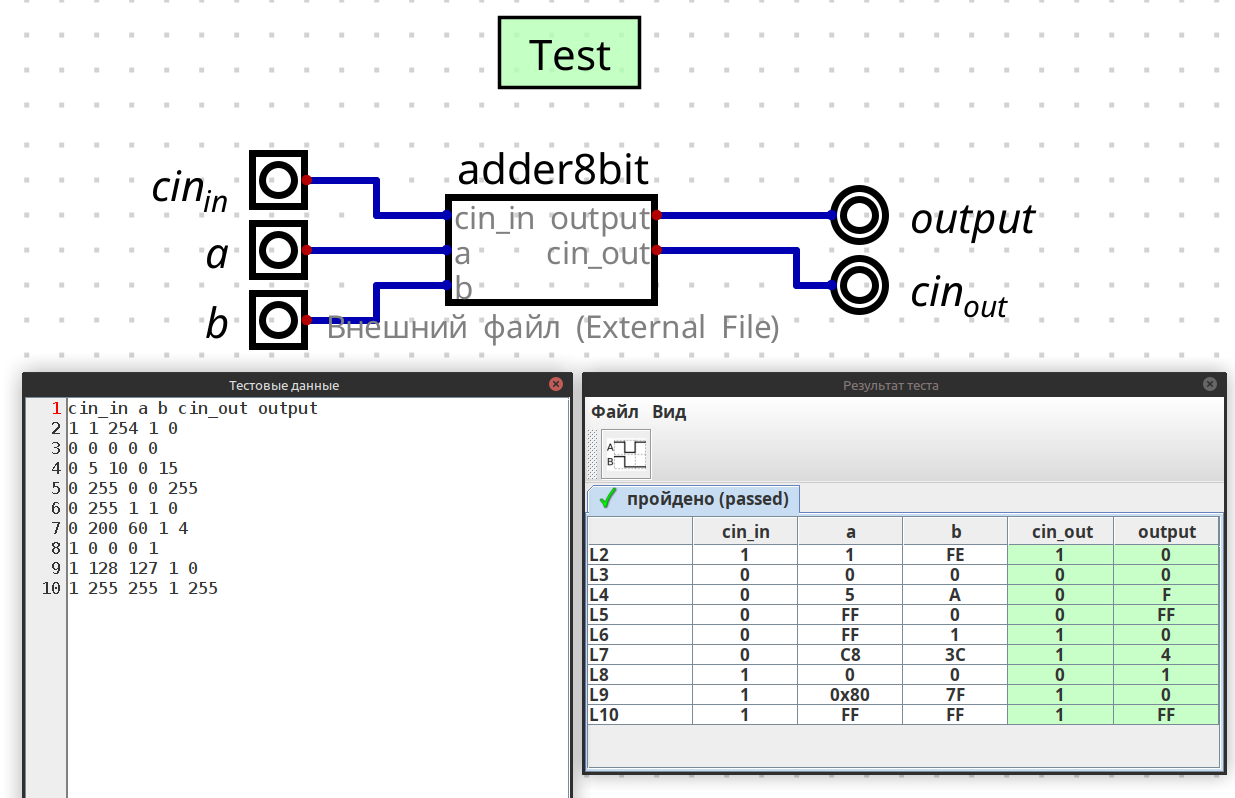The image size is (1235, 798).
Task: Click the input pin labeled b
Action: (277, 320)
